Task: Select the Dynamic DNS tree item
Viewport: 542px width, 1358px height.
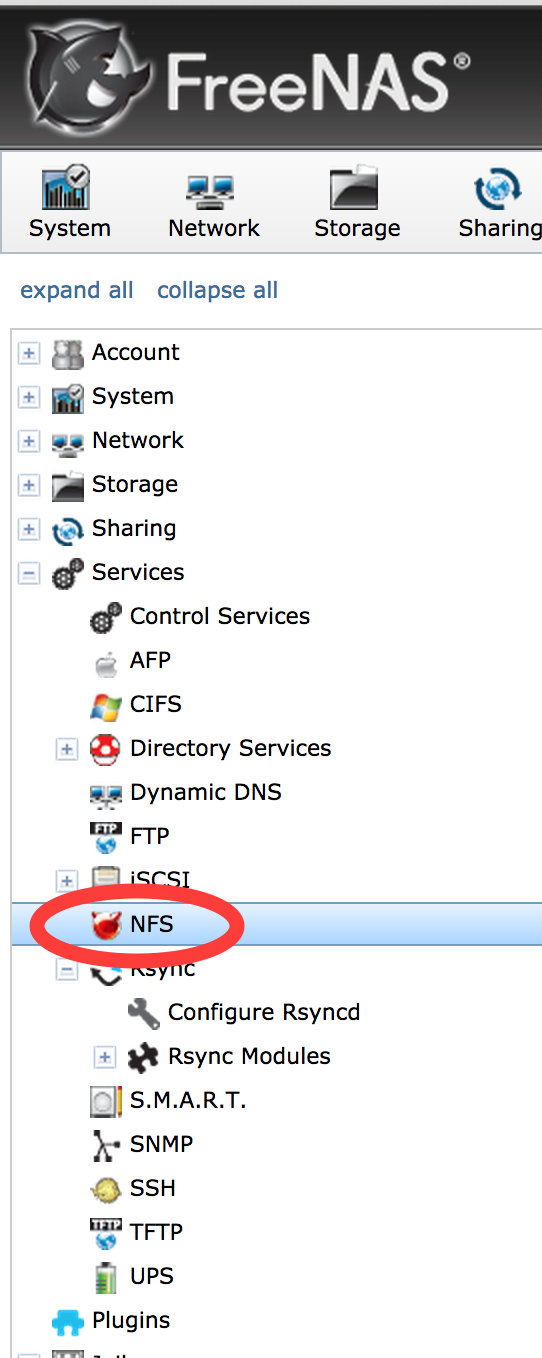Action: 205,793
